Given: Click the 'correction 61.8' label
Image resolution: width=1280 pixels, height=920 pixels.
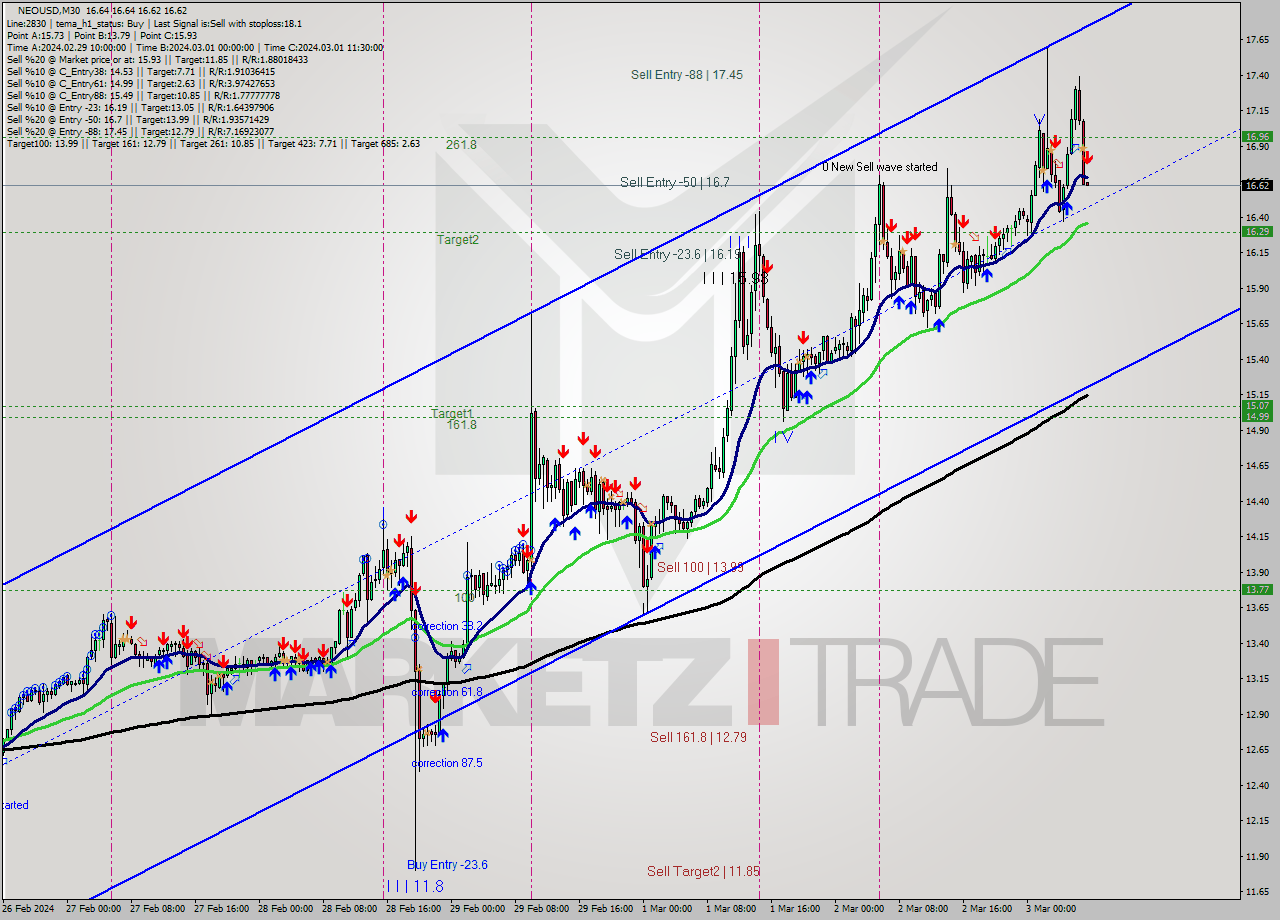Looking at the screenshot, I should 447,692.
